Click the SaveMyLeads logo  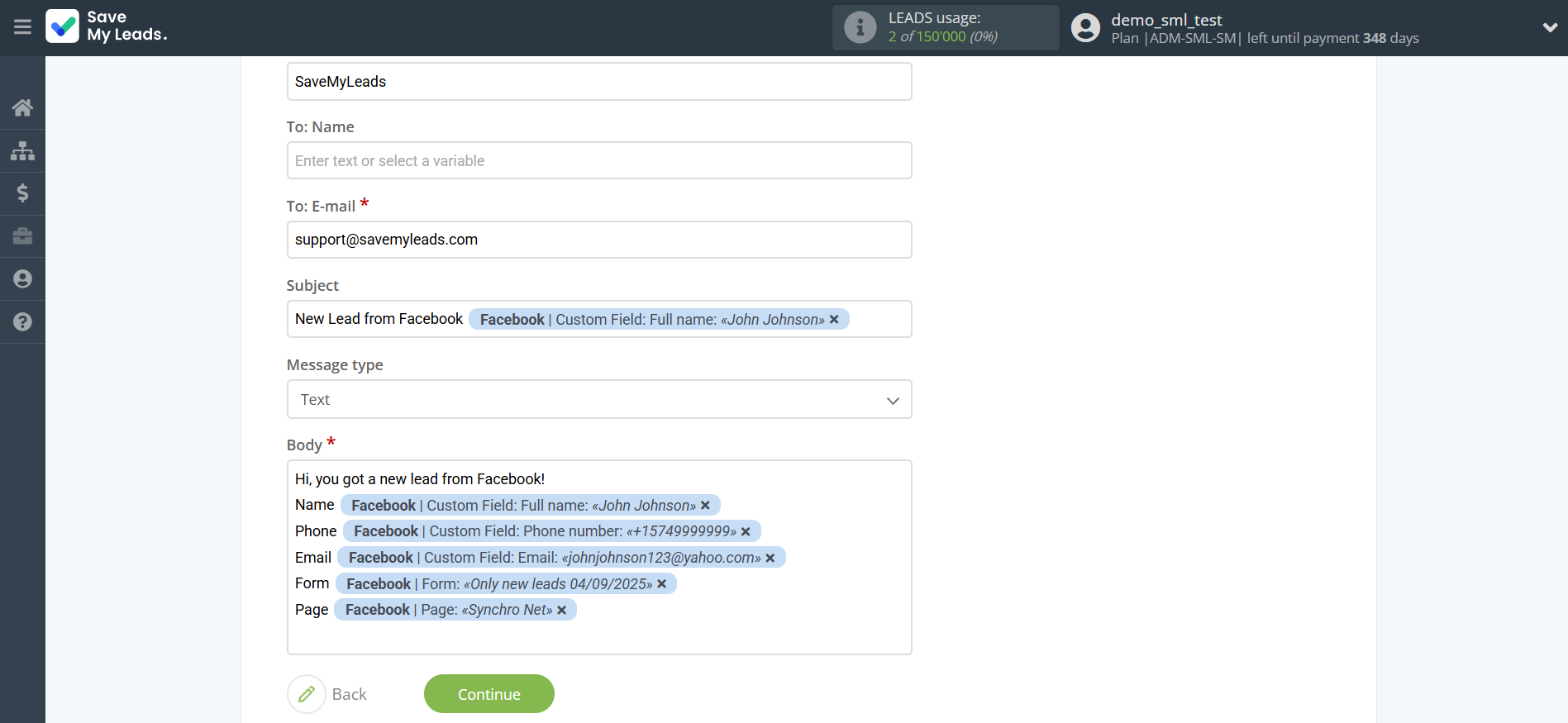107,26
